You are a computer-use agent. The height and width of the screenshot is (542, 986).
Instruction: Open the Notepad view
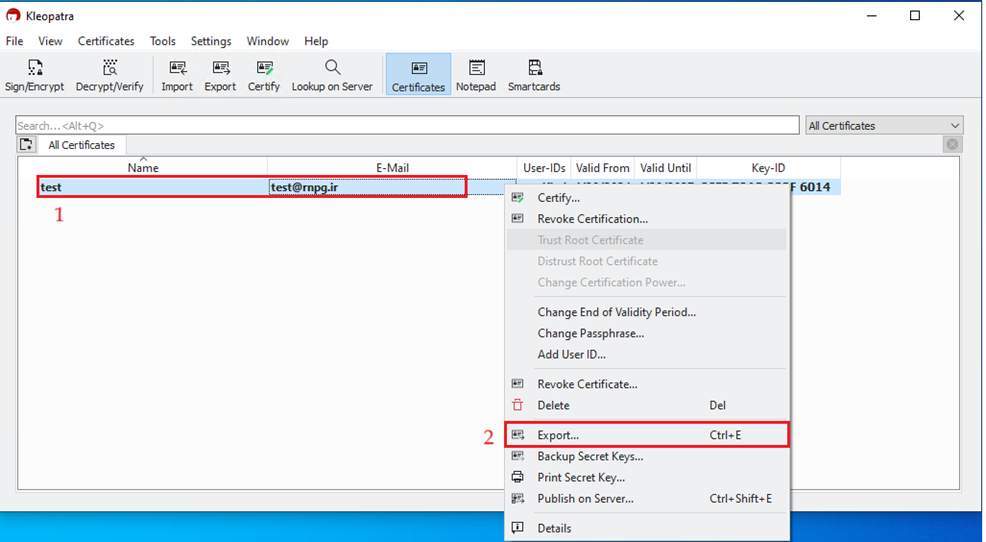tap(476, 75)
